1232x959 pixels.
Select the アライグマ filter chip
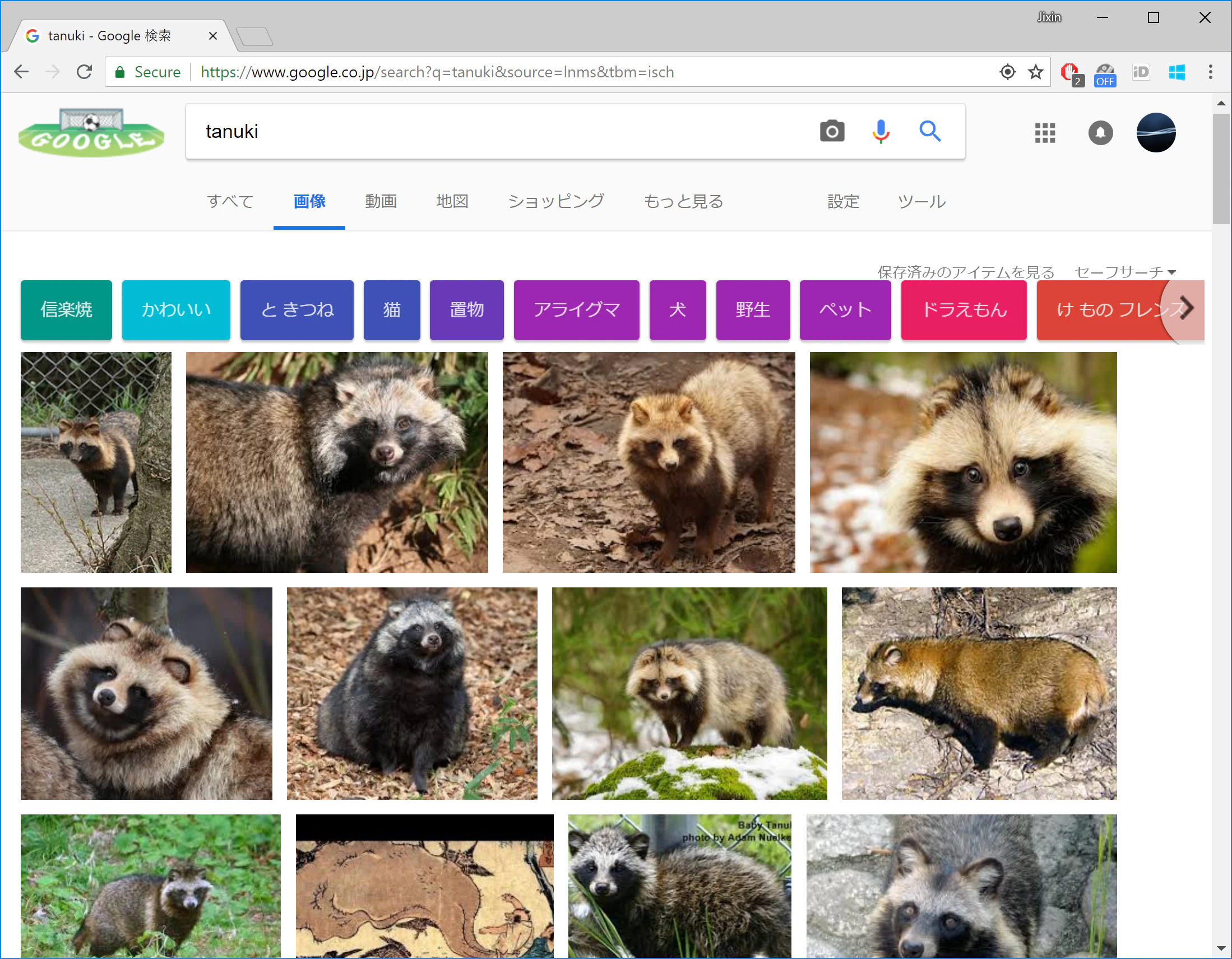tap(577, 310)
